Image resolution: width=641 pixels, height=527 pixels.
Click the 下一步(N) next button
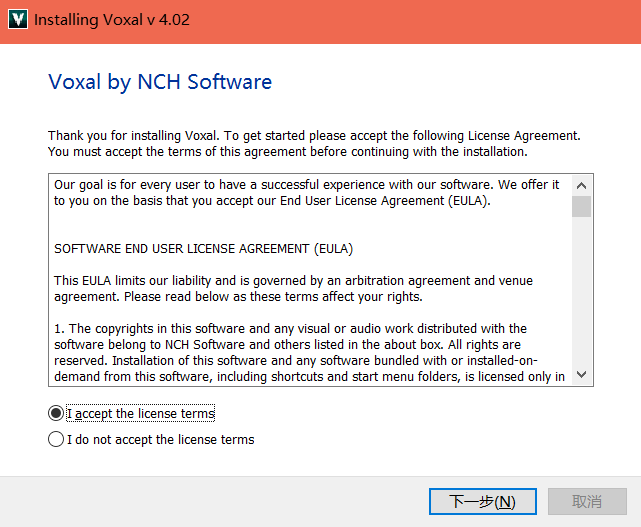click(x=483, y=501)
